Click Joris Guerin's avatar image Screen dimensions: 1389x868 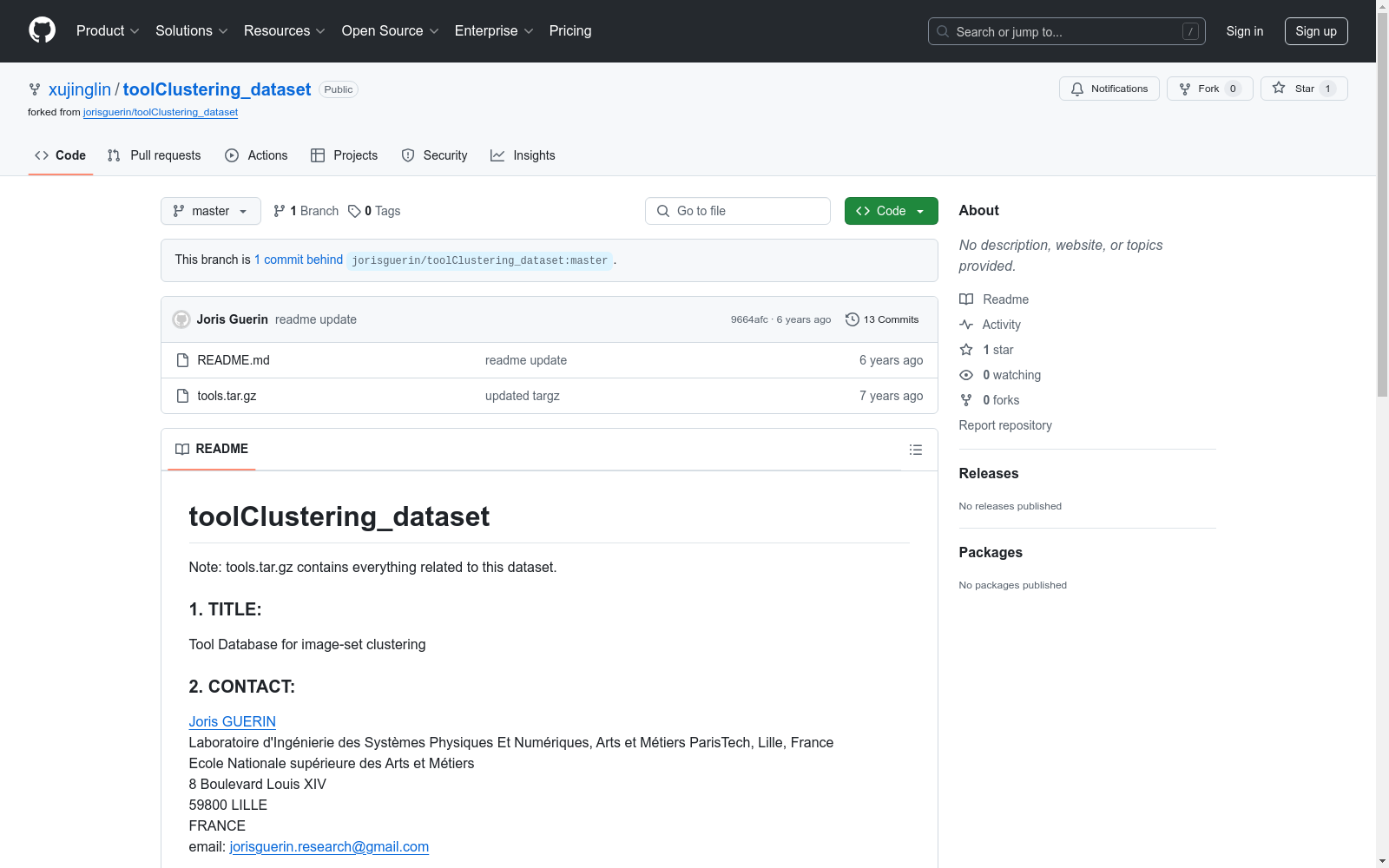[181, 319]
